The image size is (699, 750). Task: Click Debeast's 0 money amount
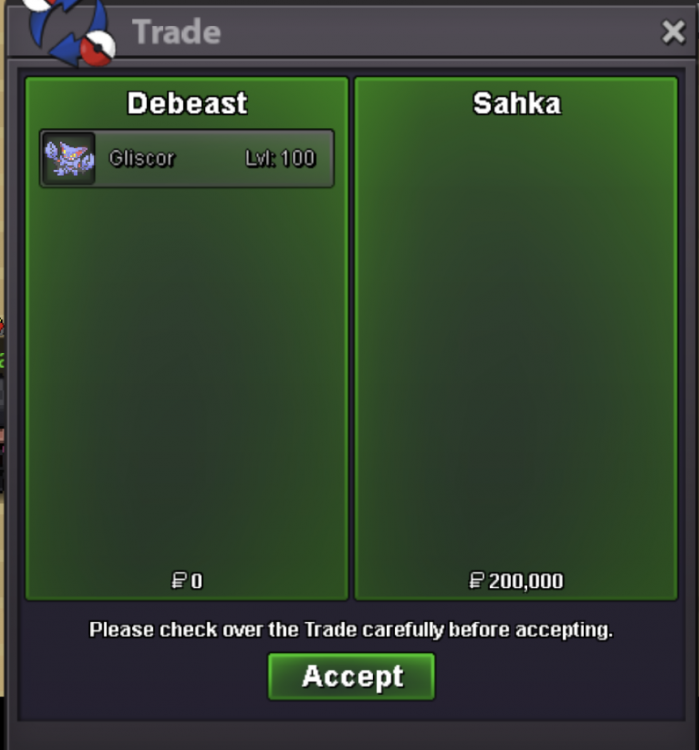(197, 581)
